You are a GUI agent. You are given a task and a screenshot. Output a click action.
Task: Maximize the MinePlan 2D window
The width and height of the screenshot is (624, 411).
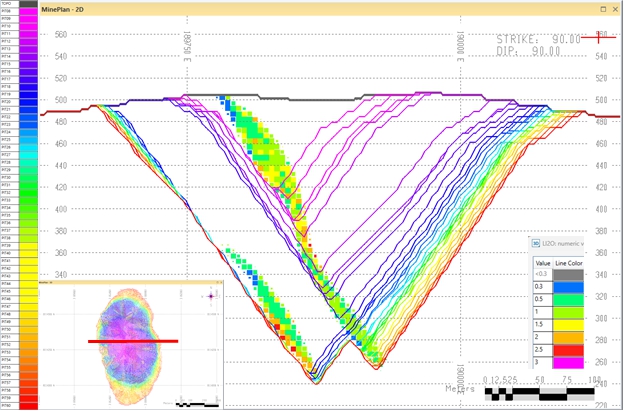(x=602, y=8)
